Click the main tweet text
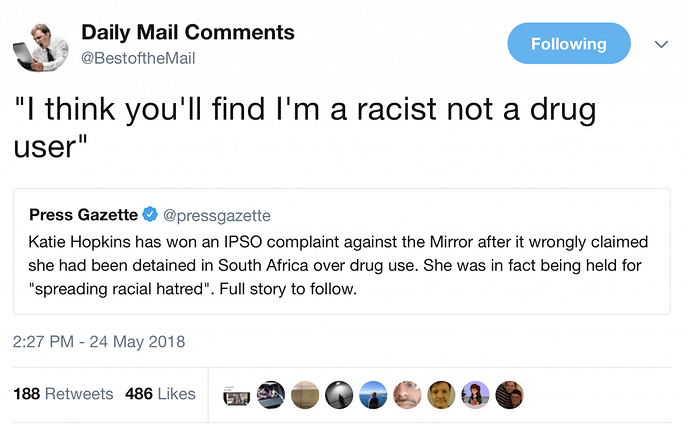 pos(260,129)
